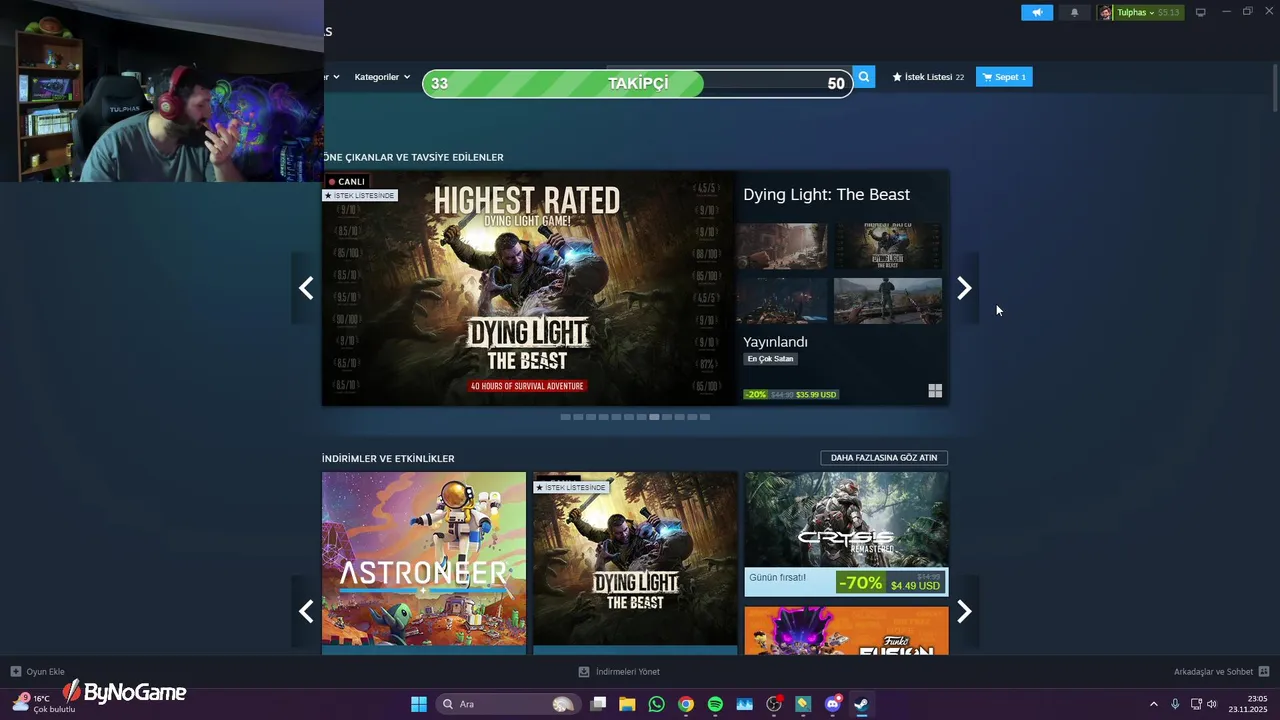This screenshot has height=720, width=1280.
Task: Open the Dying Light: The Beast featured banner
Action: coord(528,288)
